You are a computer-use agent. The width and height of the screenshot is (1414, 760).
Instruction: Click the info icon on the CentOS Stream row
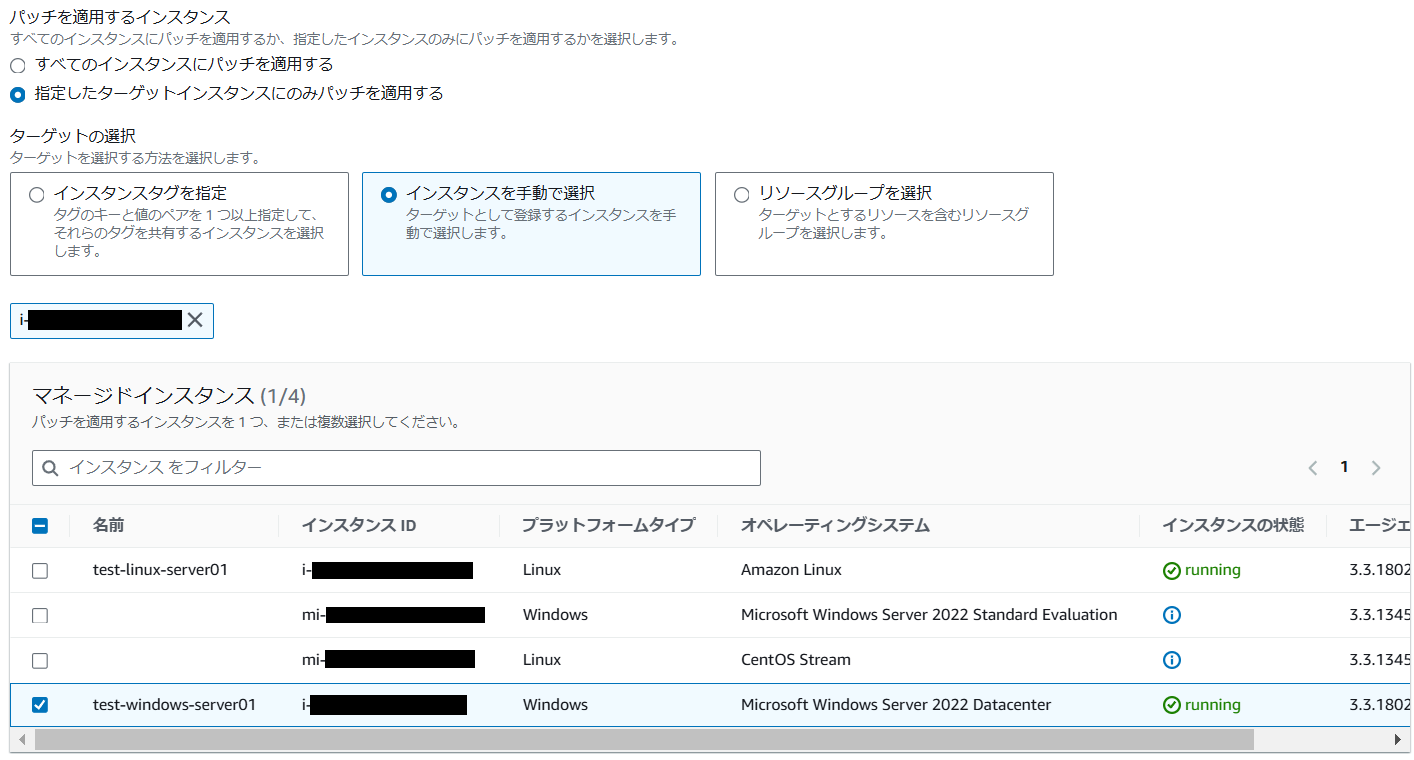click(1172, 660)
